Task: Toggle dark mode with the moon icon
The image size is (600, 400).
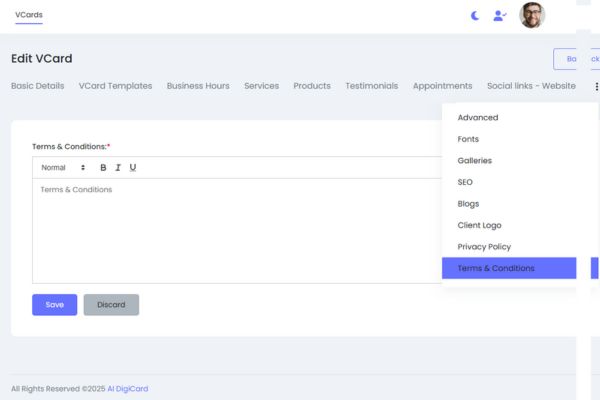Action: [x=475, y=16]
